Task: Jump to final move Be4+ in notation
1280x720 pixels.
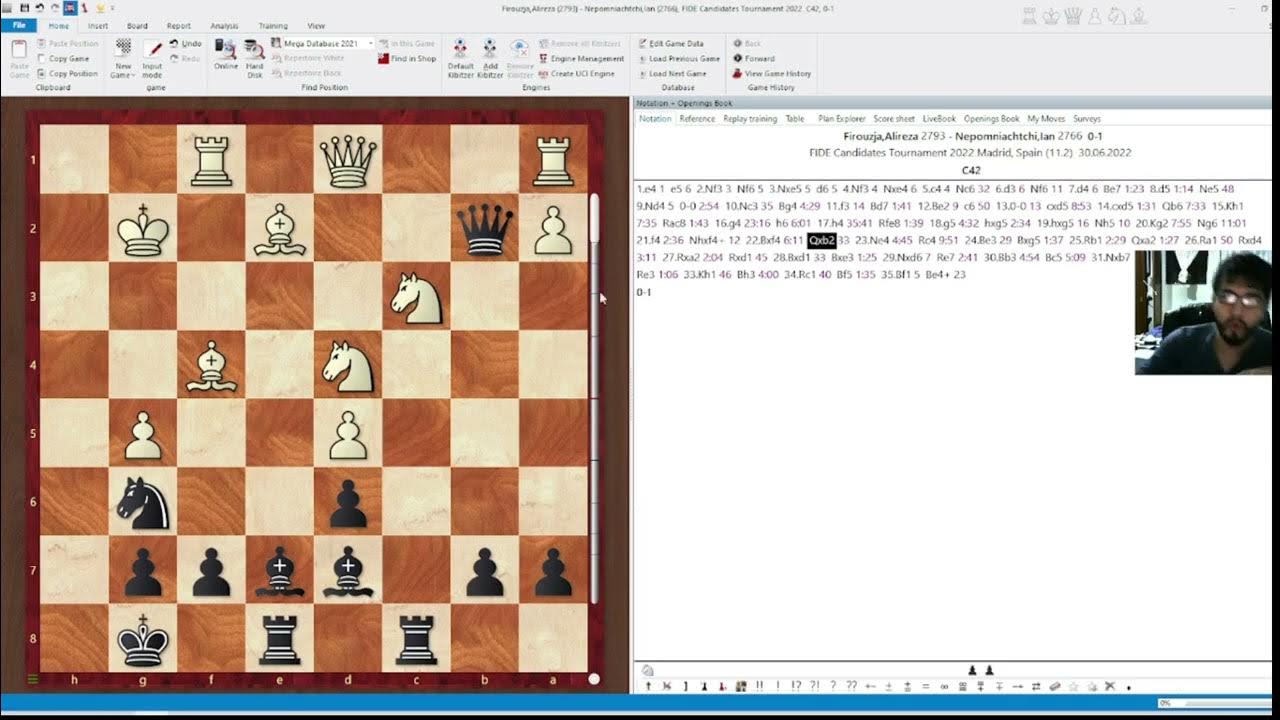Action: tap(939, 275)
